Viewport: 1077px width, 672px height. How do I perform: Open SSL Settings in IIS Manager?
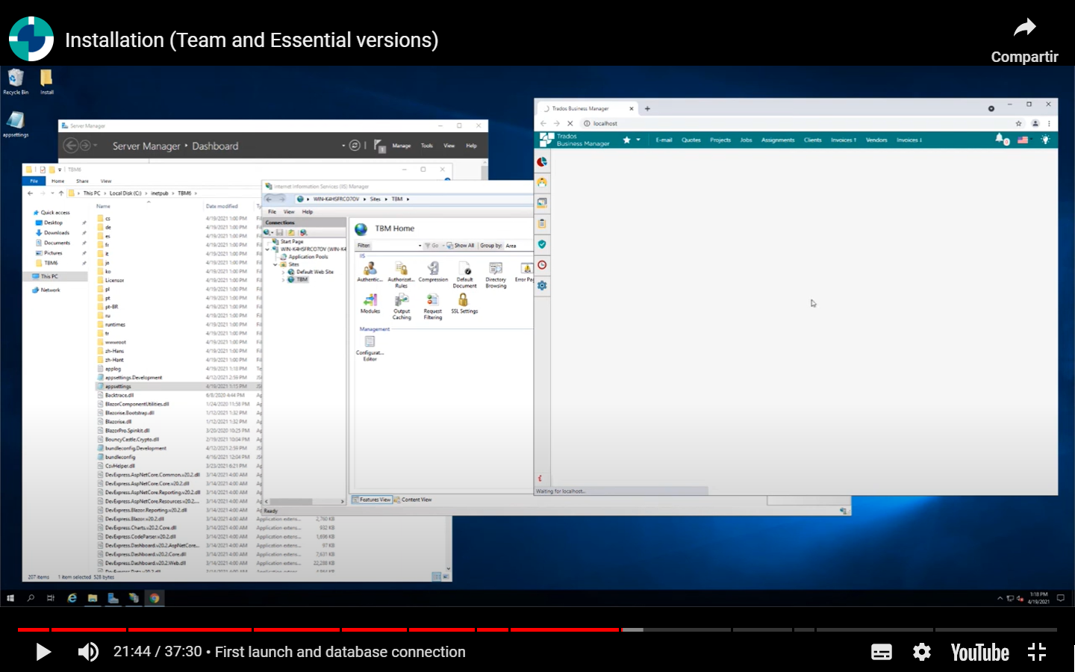click(464, 304)
